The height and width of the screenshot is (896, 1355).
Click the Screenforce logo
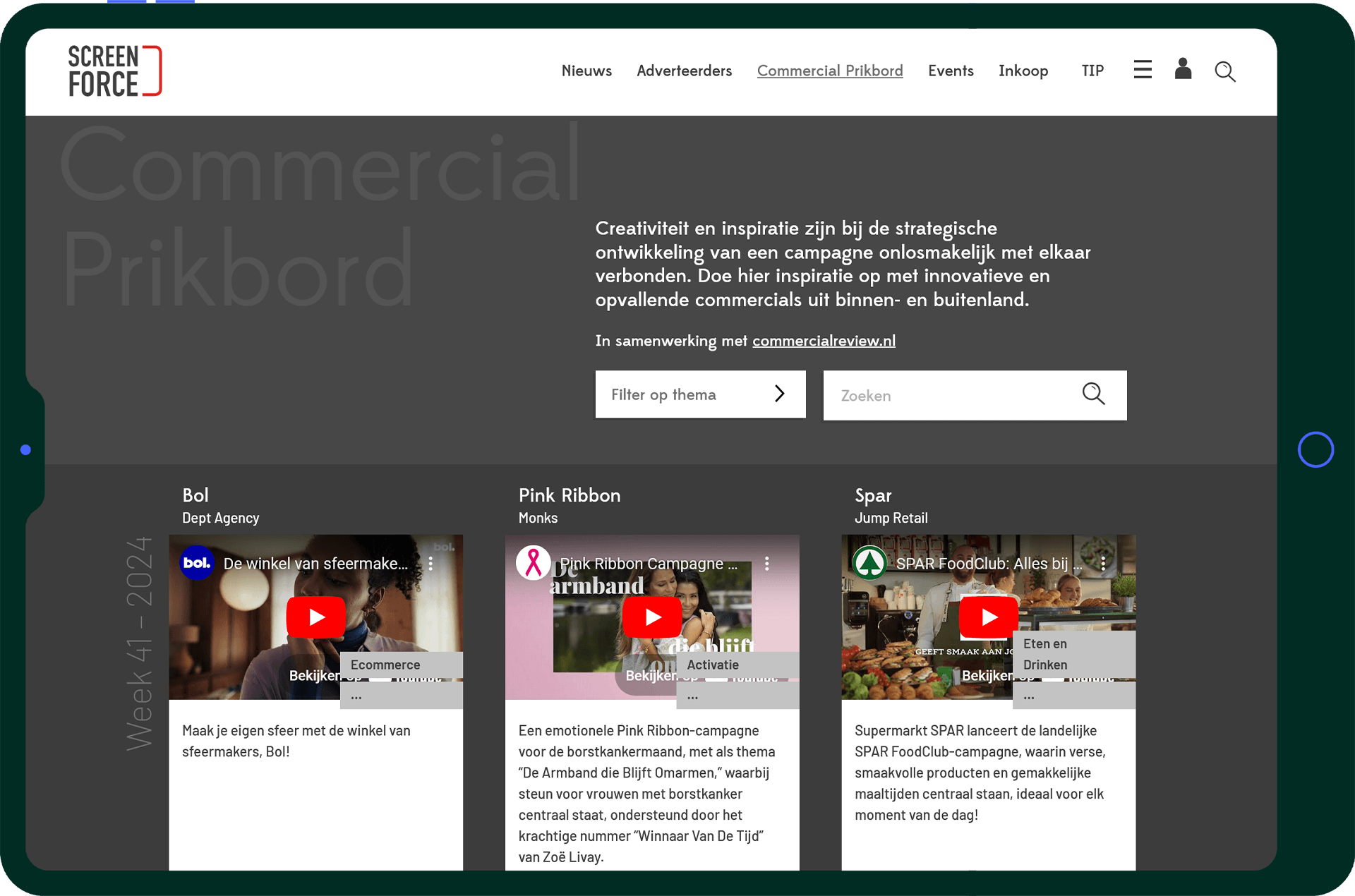click(115, 71)
